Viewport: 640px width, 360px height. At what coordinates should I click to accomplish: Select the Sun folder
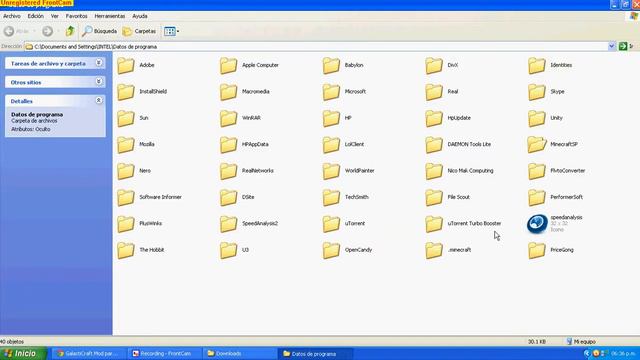(133, 118)
